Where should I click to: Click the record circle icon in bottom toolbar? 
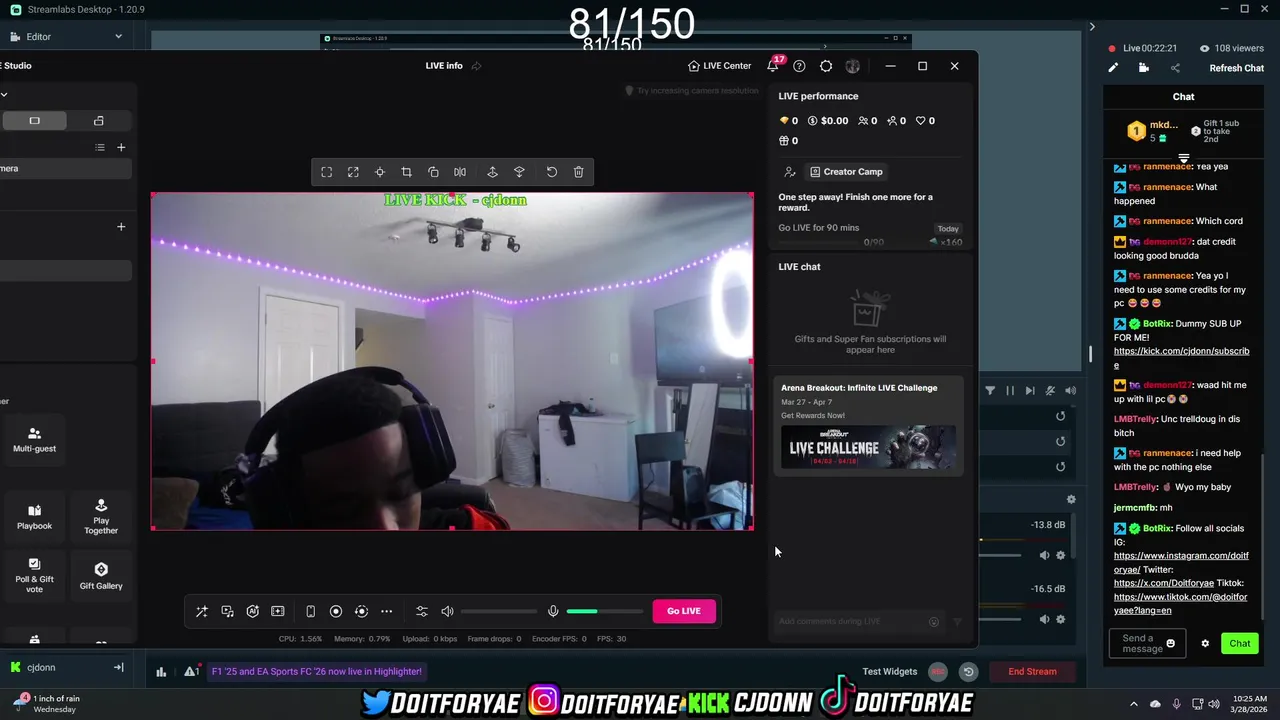[x=336, y=611]
